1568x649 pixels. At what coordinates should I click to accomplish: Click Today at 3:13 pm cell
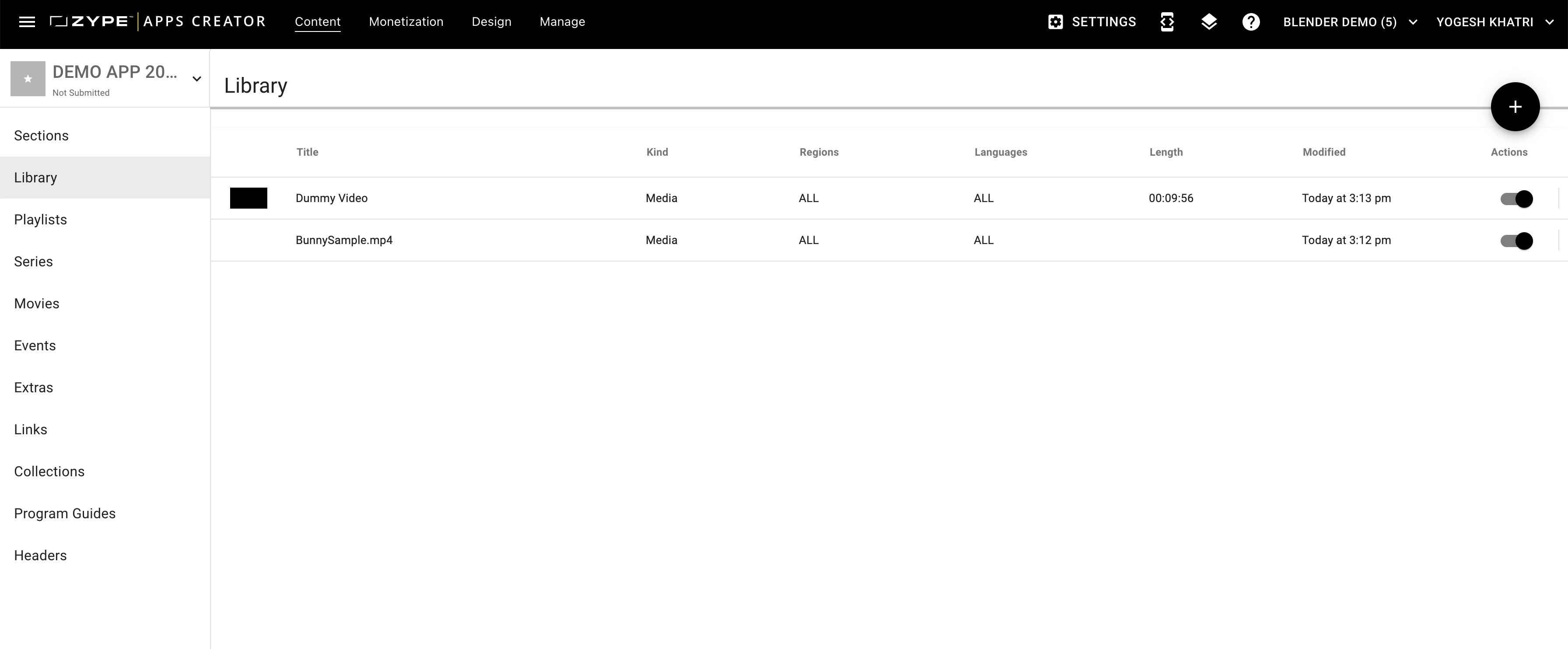point(1346,198)
